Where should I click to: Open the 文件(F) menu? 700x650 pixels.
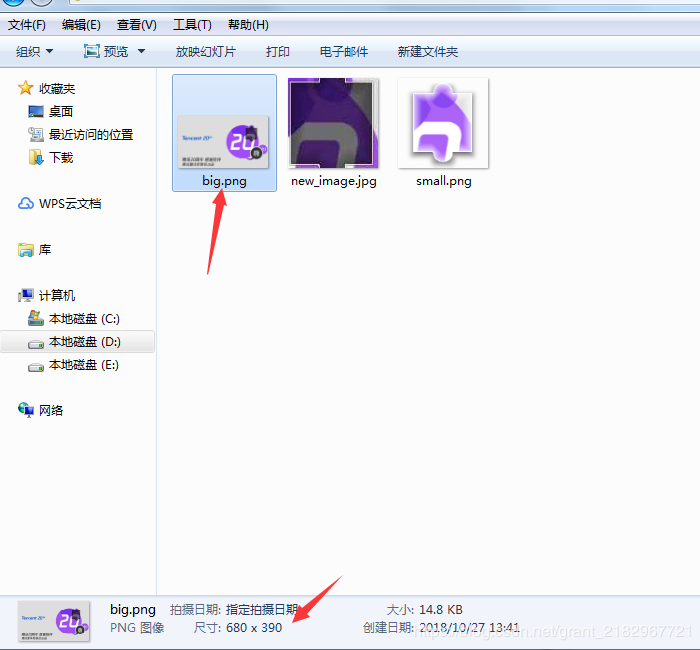[27, 25]
